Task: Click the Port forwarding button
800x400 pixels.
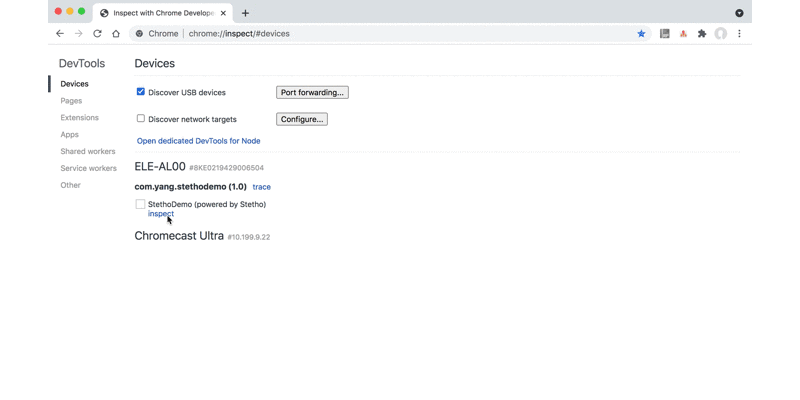Action: pos(312,92)
